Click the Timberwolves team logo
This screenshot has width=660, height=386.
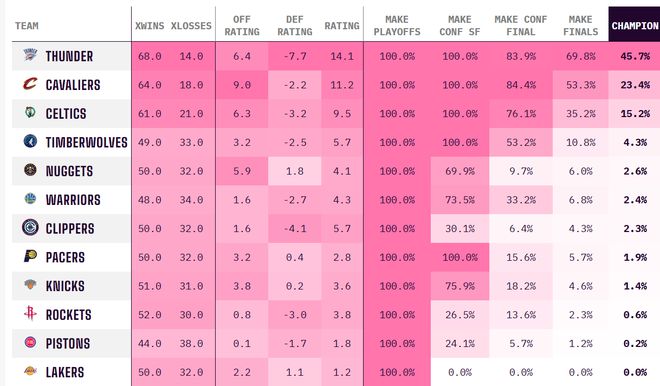pyautogui.click(x=30, y=141)
